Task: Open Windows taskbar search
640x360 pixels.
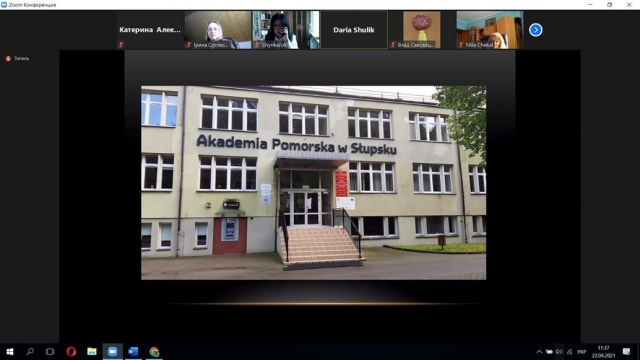Action: (x=30, y=351)
